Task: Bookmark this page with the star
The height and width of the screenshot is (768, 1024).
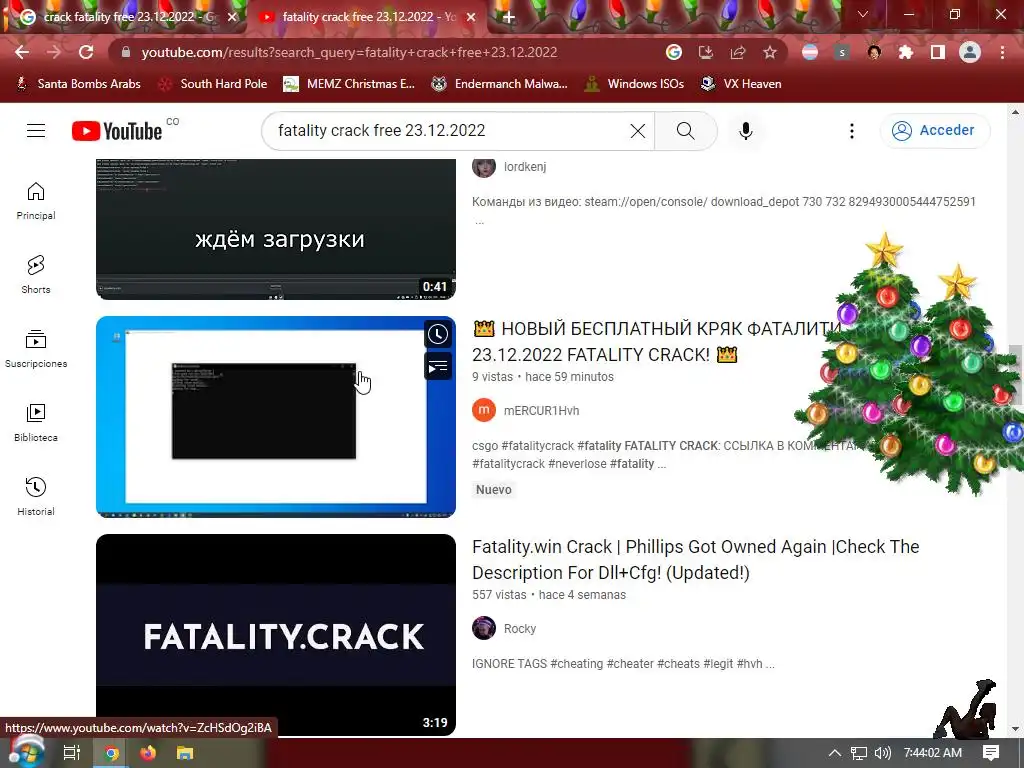Action: click(x=770, y=52)
